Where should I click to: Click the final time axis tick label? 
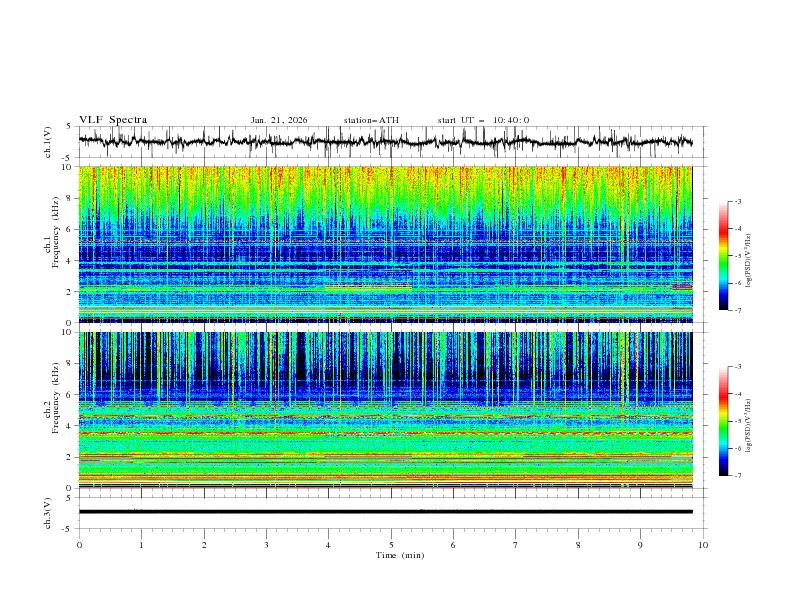703,545
